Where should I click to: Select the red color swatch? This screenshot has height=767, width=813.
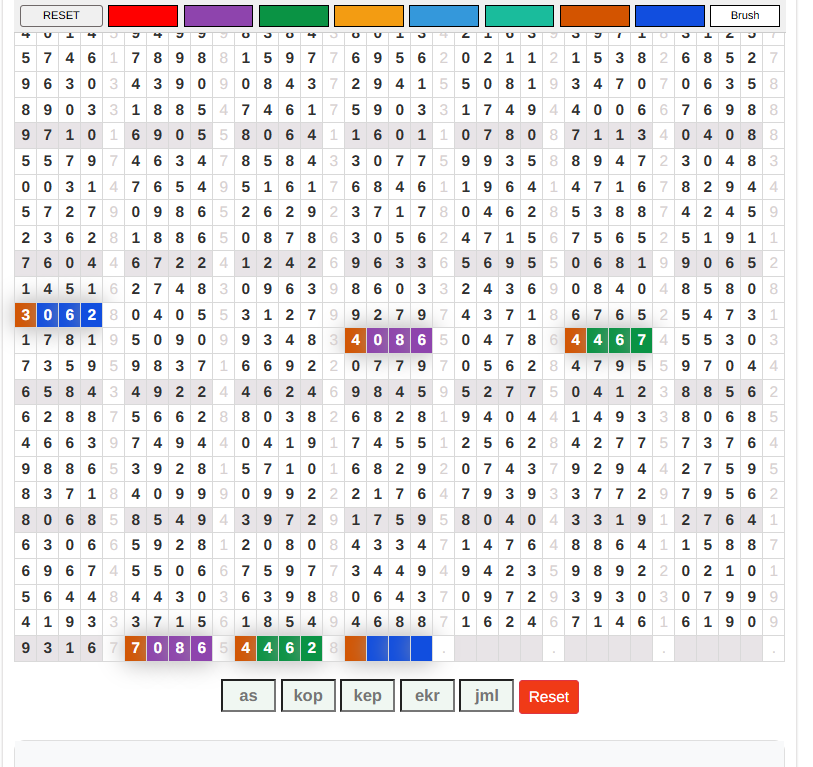(143, 16)
